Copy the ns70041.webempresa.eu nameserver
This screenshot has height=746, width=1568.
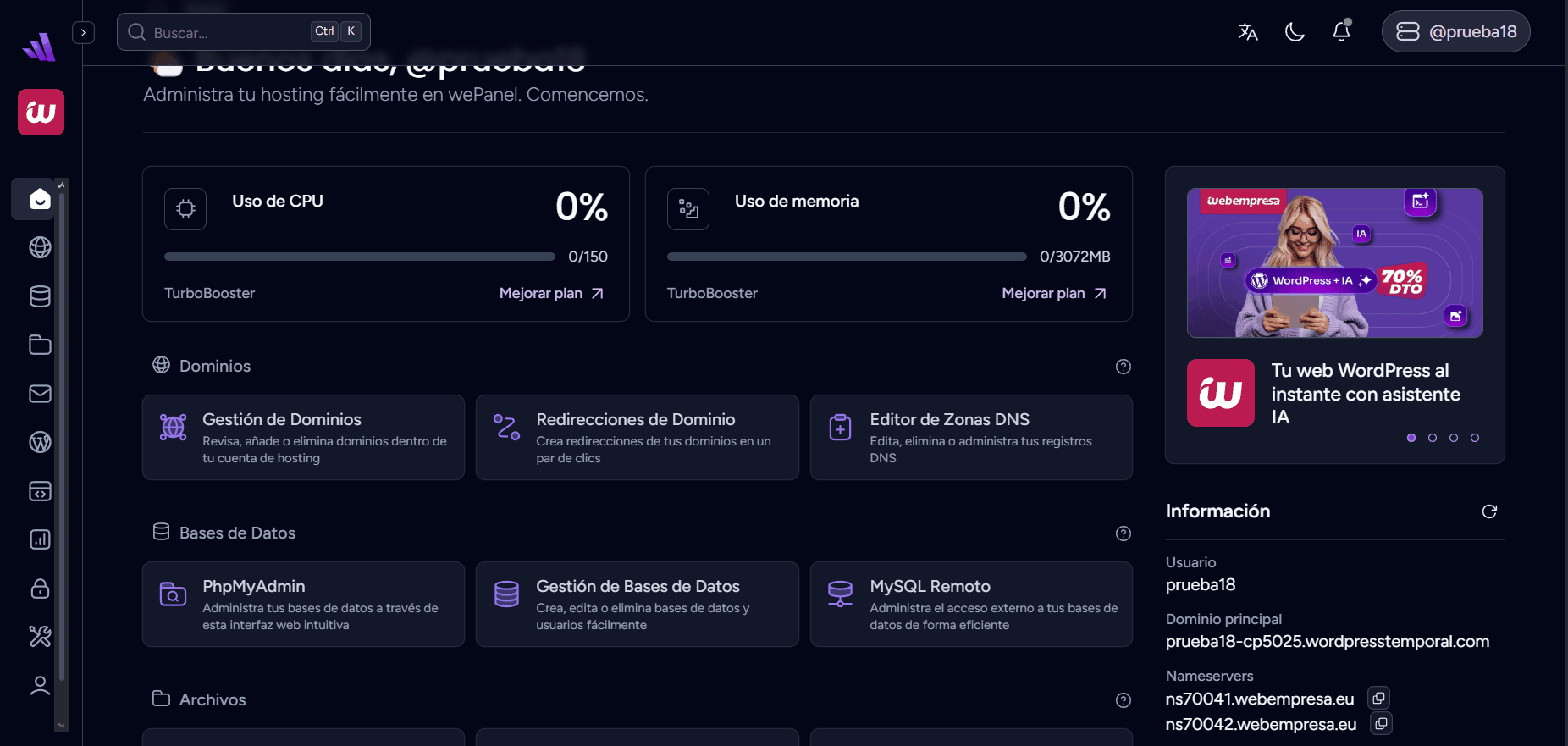1378,698
